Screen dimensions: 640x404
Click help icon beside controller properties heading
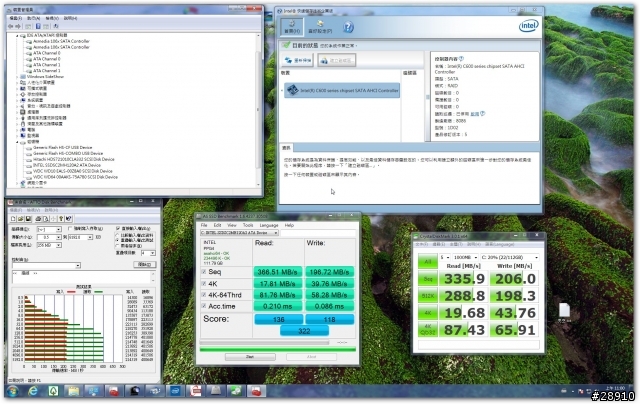coord(461,59)
